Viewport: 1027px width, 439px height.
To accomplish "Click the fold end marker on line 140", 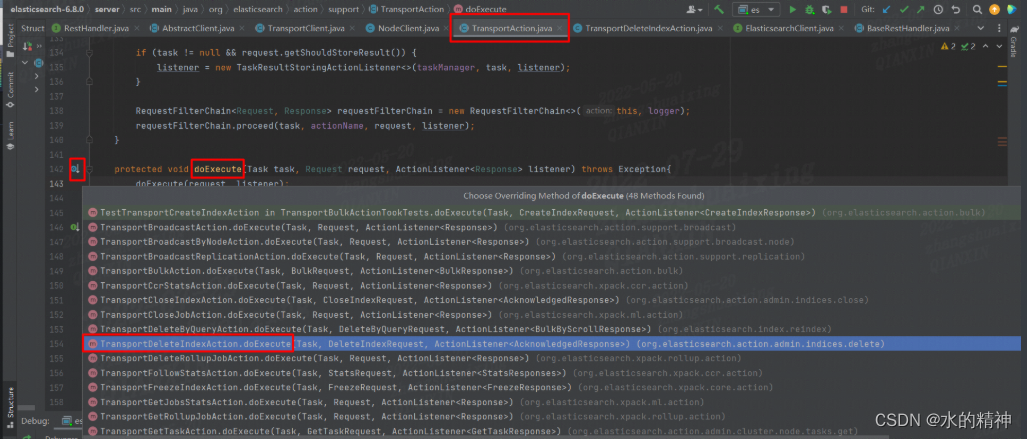I will click(89, 140).
